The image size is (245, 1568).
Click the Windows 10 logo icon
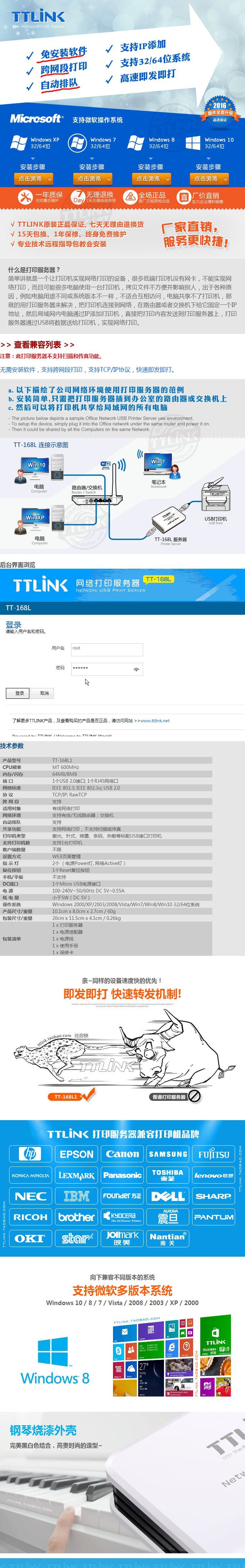[193, 143]
